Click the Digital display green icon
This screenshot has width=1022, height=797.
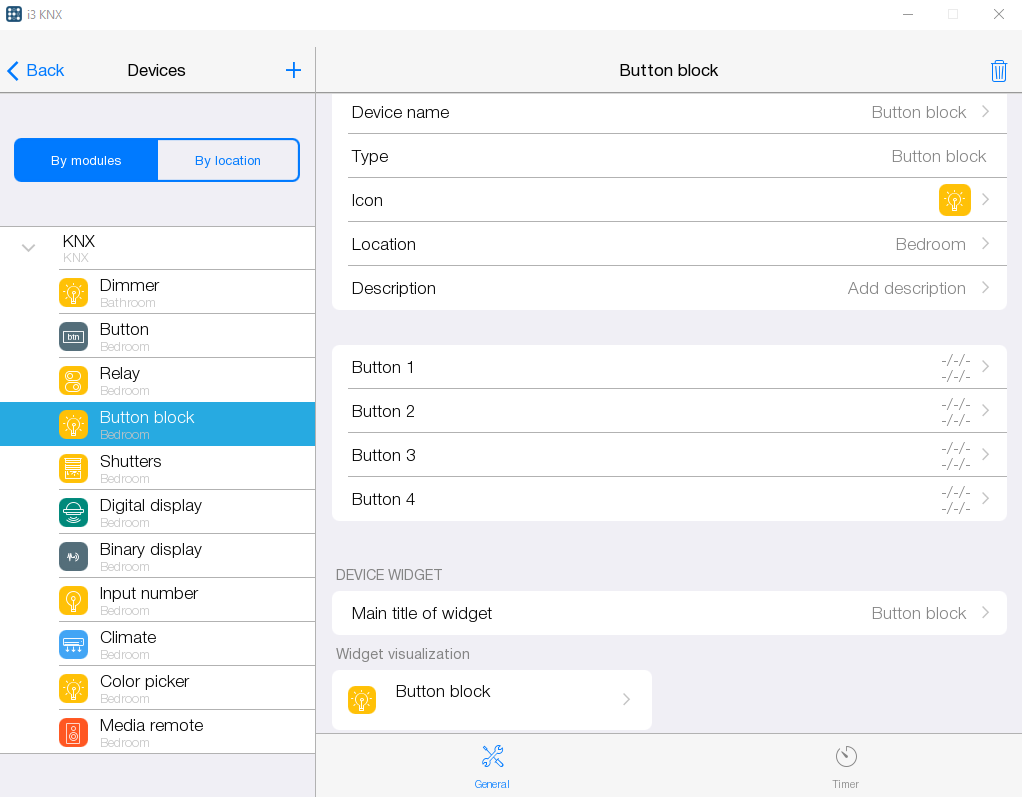coord(73,512)
